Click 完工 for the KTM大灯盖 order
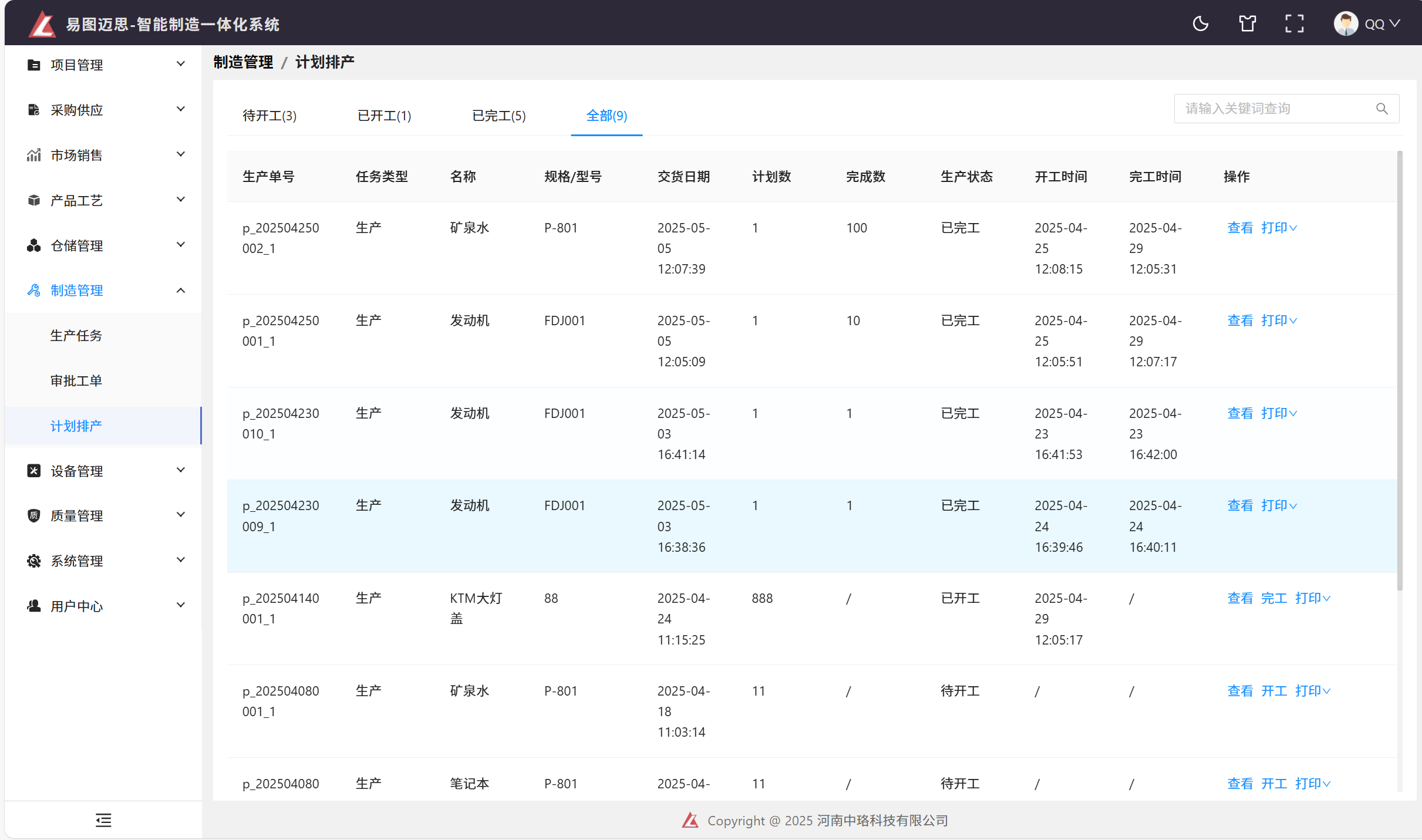The image size is (1422, 840). coord(1274,598)
